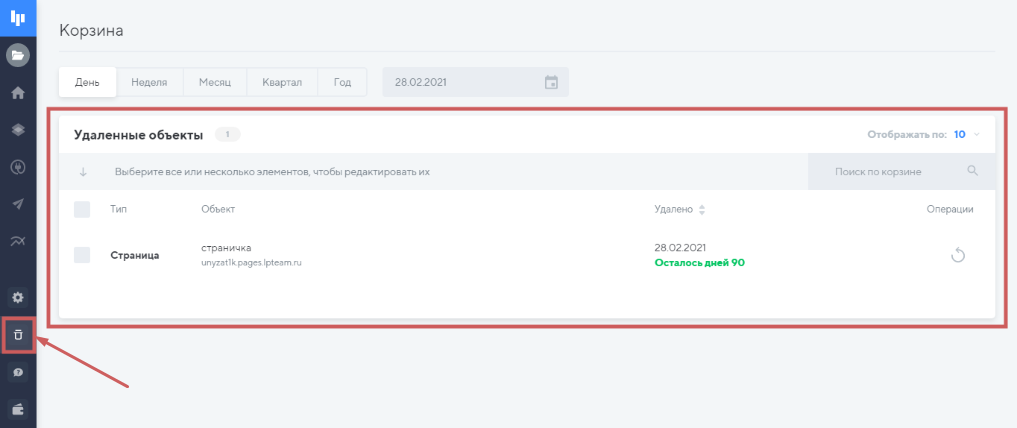Open settings gear in the sidebar
Screen dimensions: 1017x428
tap(18, 297)
